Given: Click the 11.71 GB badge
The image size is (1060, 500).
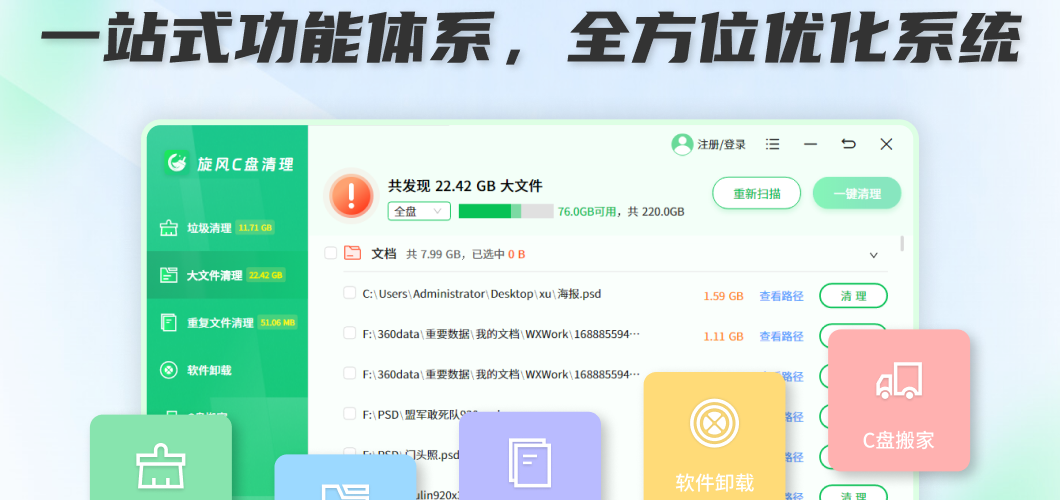Looking at the screenshot, I should click(x=256, y=228).
